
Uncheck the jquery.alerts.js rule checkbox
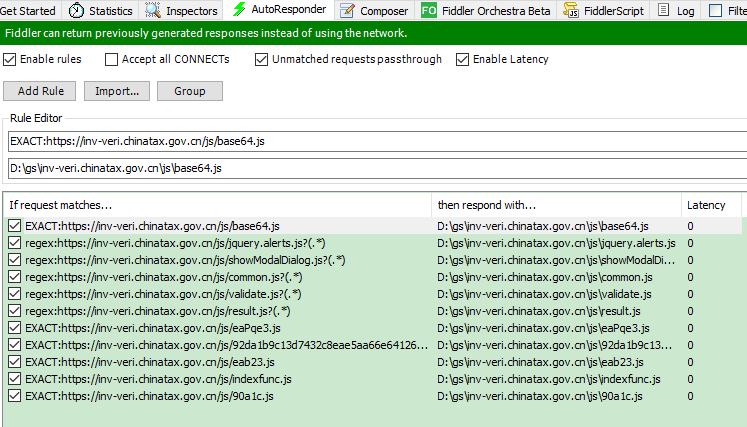coord(15,243)
